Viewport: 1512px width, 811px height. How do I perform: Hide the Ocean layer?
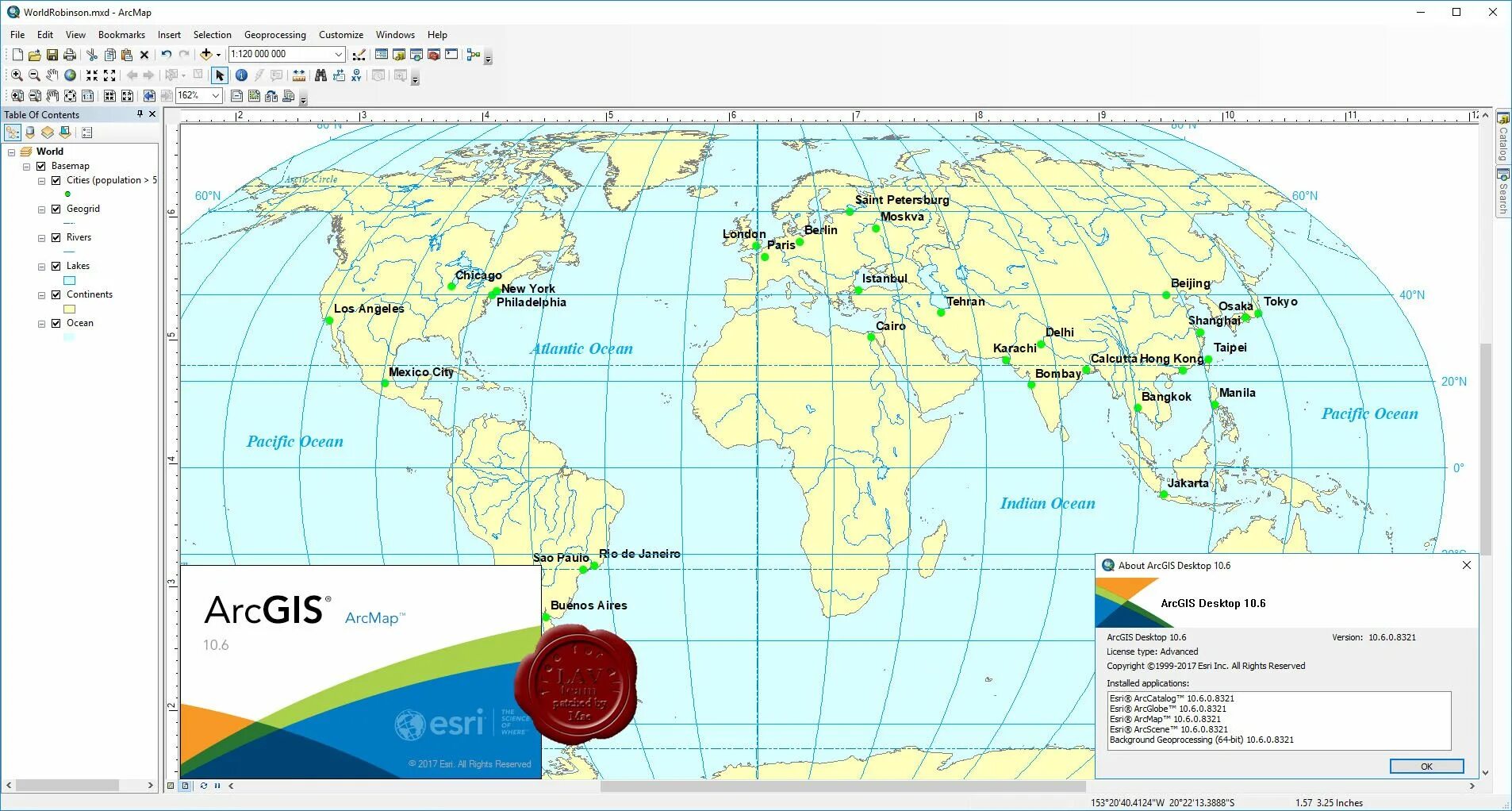coord(56,323)
